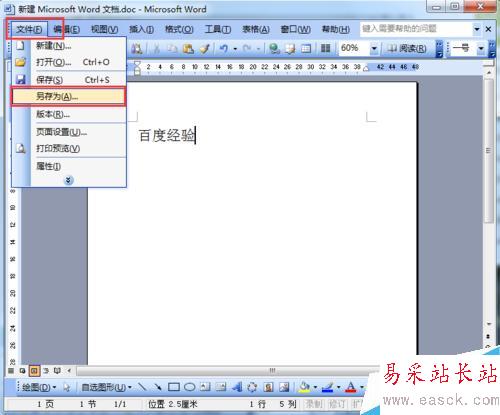Open the 60% zoom dropdown
This screenshot has width=500, height=415.
374,49
